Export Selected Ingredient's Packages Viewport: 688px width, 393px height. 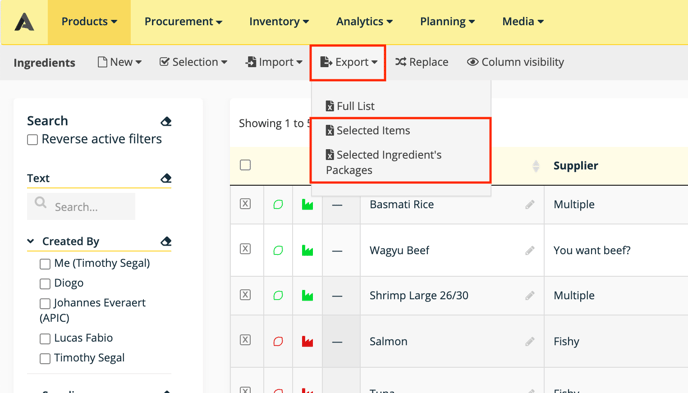click(x=383, y=162)
